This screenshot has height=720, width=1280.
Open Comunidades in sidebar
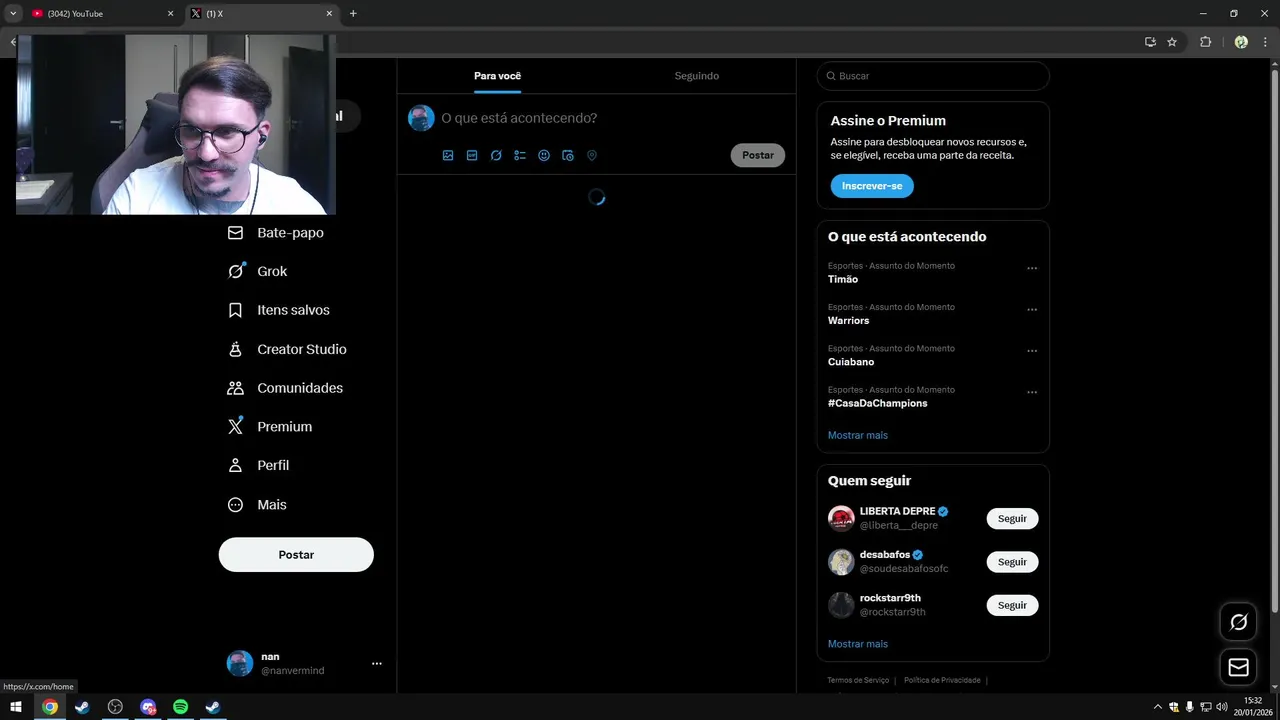(285, 388)
